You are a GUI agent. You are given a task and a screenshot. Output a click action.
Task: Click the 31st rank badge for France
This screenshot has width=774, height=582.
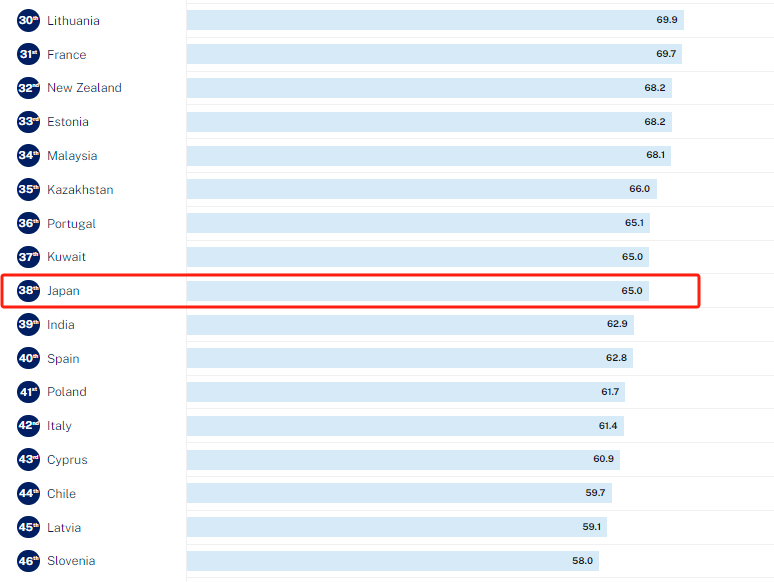click(28, 54)
